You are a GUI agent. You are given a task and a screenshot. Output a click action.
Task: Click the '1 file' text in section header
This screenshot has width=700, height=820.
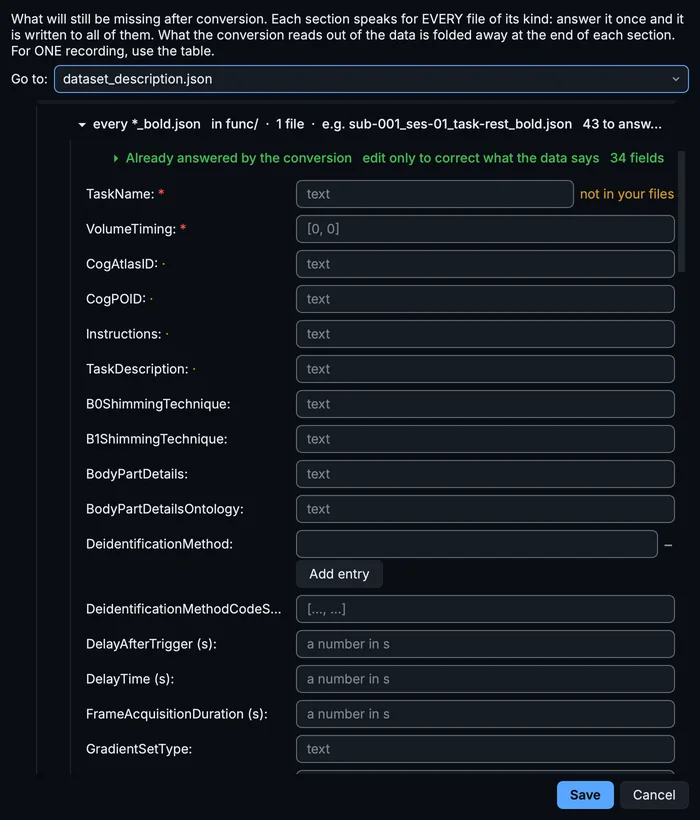click(x=290, y=124)
